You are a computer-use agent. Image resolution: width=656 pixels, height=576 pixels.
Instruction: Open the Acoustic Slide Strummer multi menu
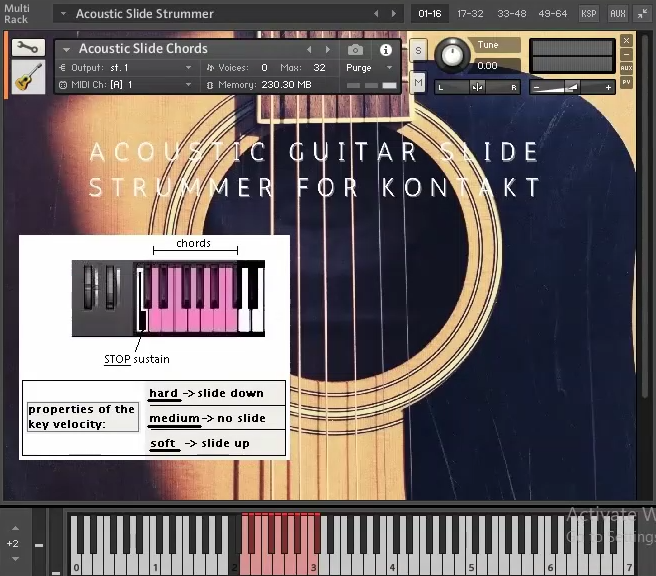[63, 13]
